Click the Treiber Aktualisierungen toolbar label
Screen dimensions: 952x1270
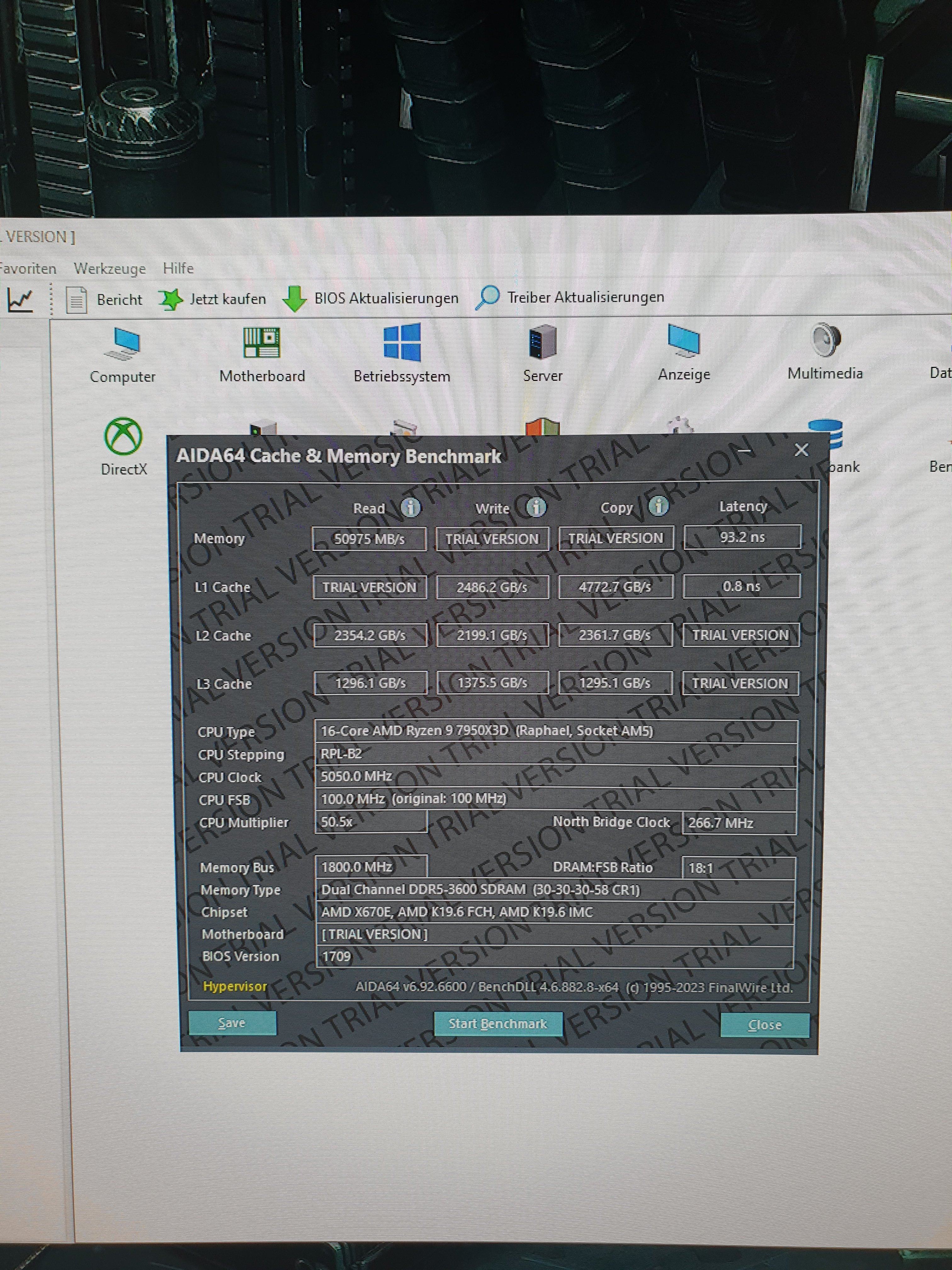point(586,297)
